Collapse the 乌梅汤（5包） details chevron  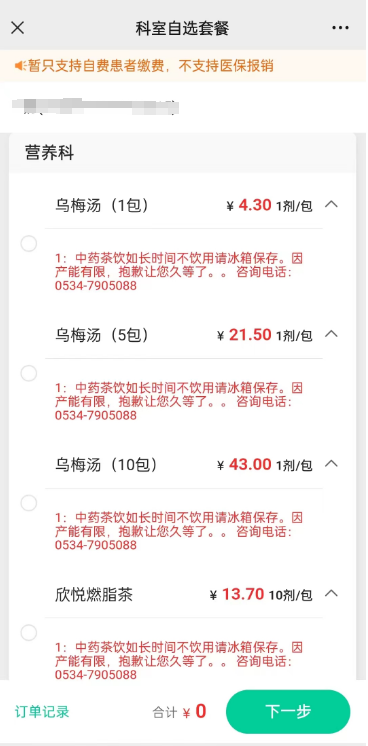[331, 334]
